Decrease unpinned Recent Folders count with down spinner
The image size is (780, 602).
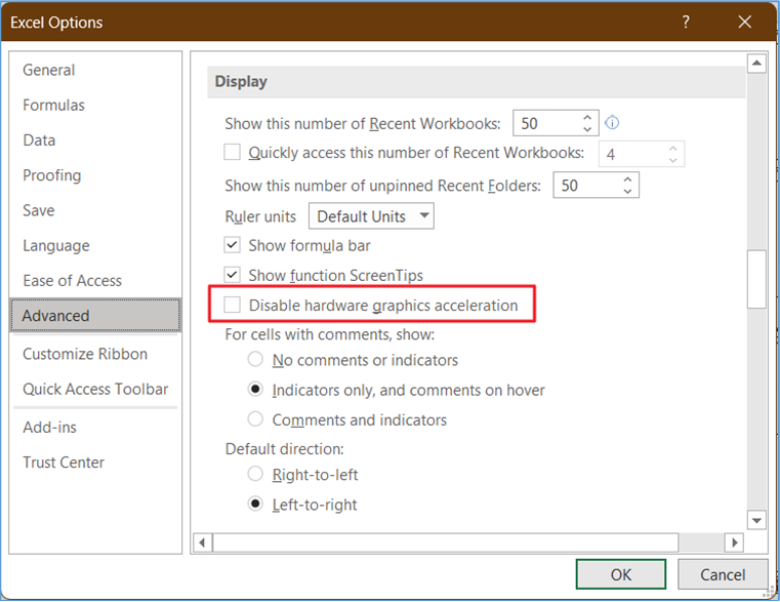coord(628,191)
